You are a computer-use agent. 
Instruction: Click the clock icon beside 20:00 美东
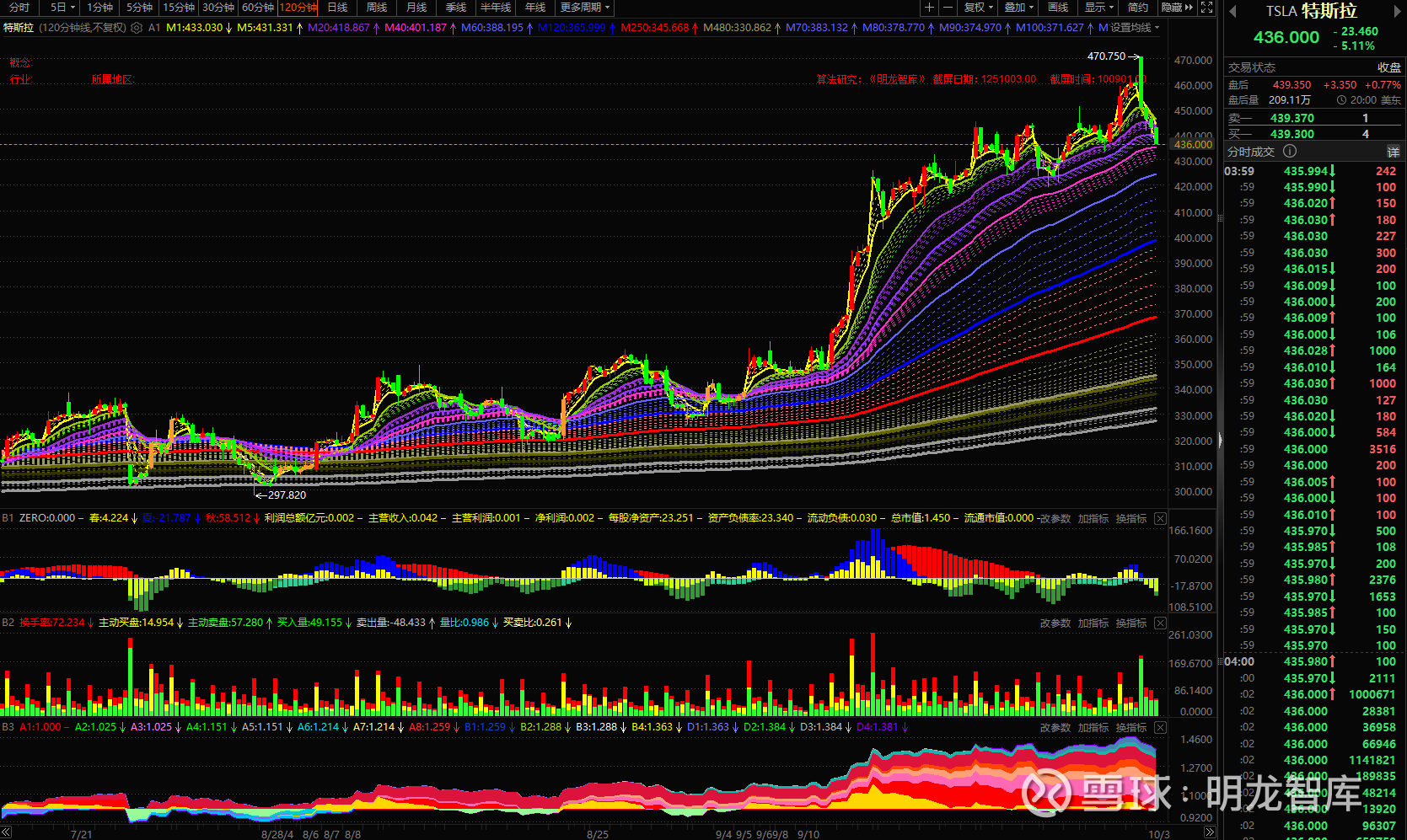(x=1341, y=100)
